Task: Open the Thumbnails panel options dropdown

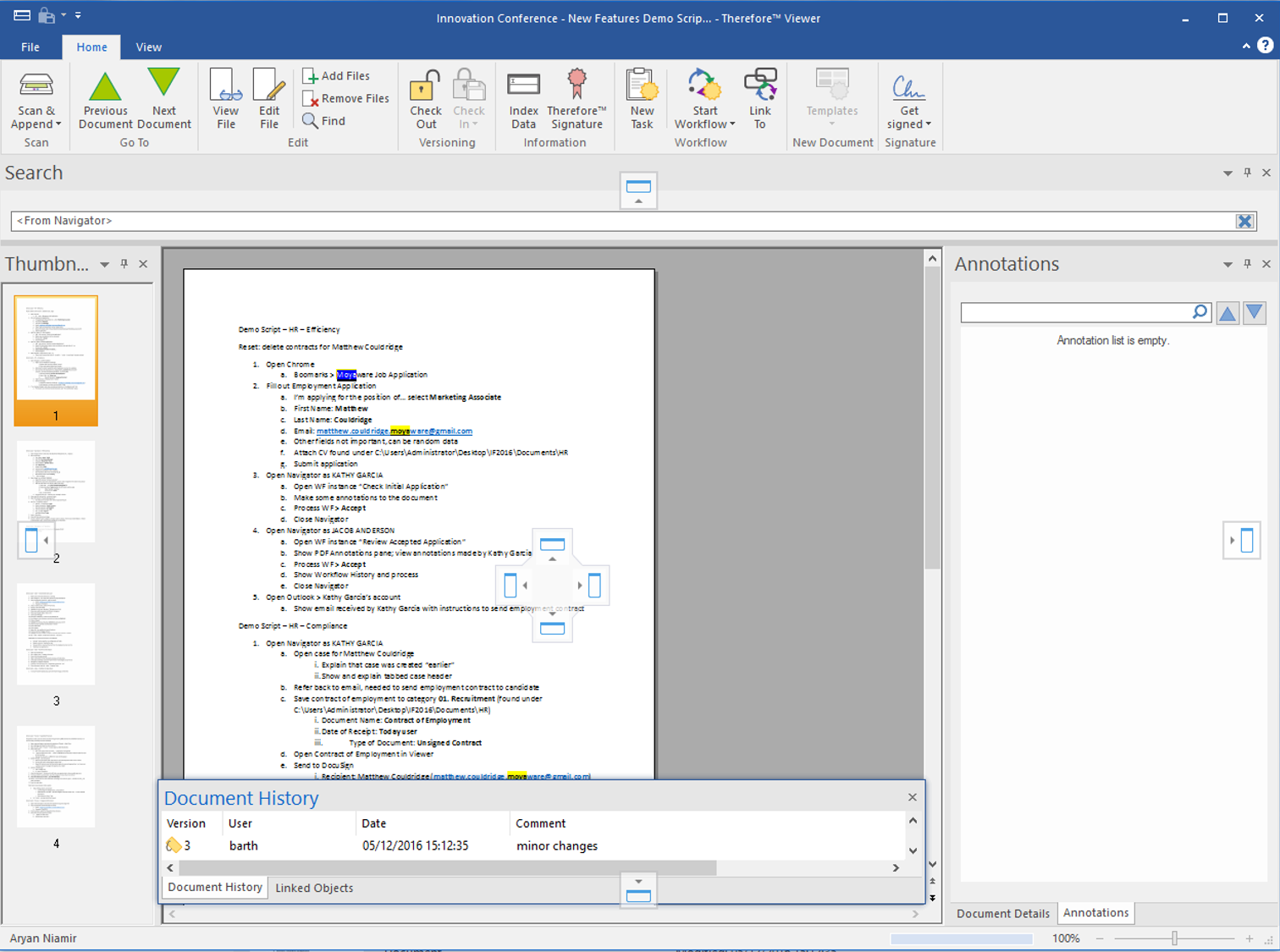Action: pos(104,265)
